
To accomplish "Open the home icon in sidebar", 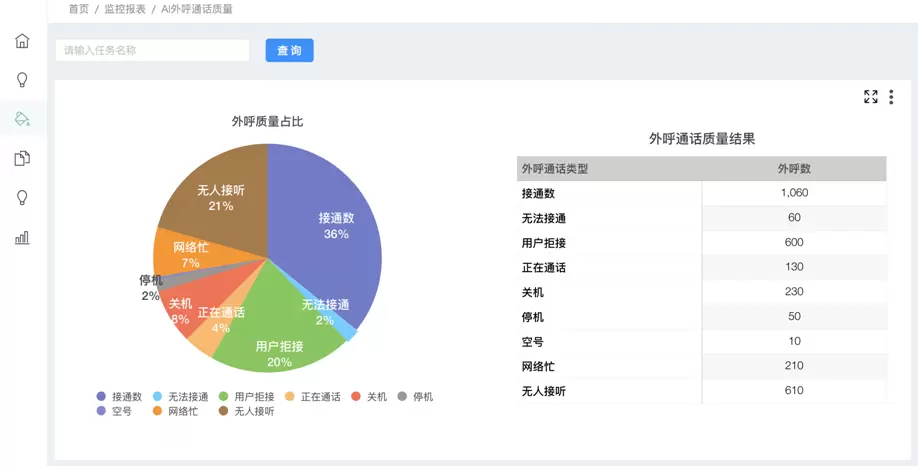I will (x=22, y=41).
